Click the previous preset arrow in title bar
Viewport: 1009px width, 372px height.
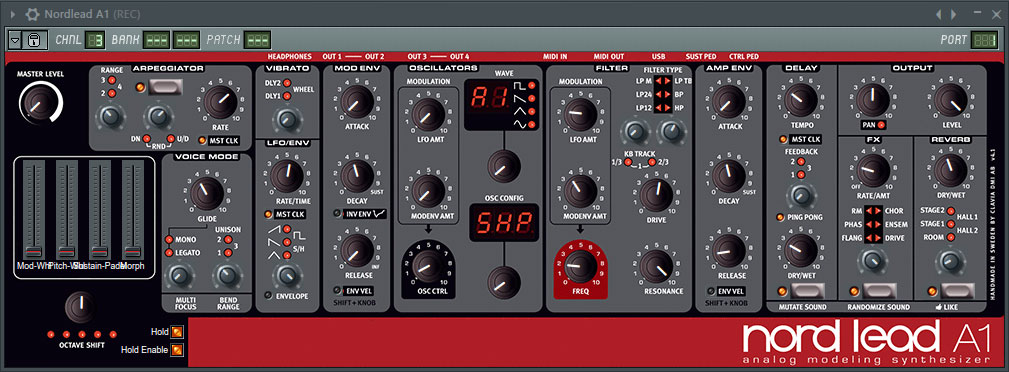tap(939, 14)
